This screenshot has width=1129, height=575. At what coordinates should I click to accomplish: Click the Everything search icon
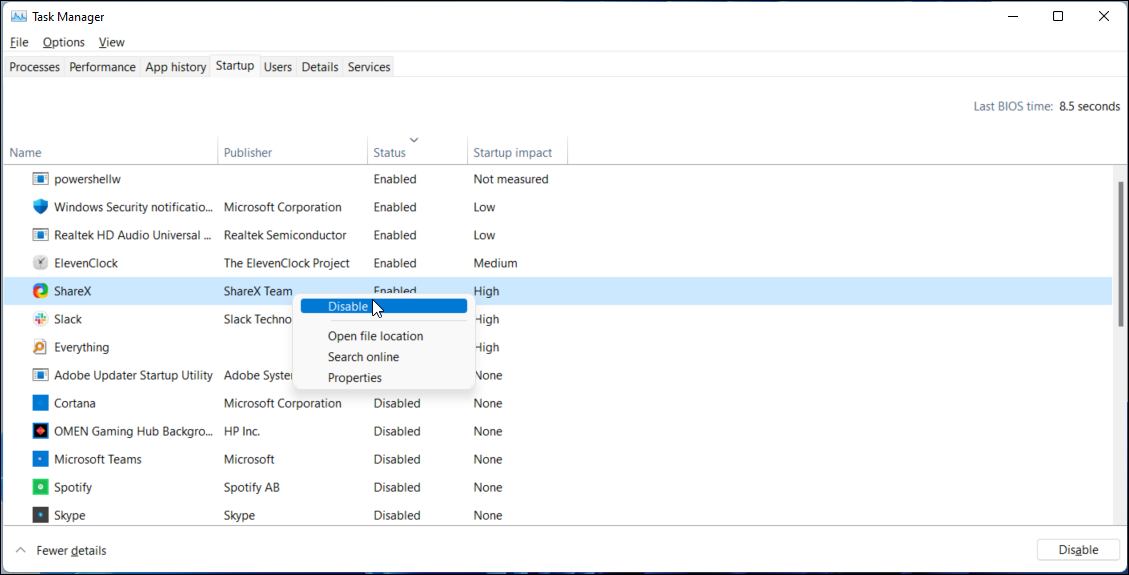pos(41,347)
